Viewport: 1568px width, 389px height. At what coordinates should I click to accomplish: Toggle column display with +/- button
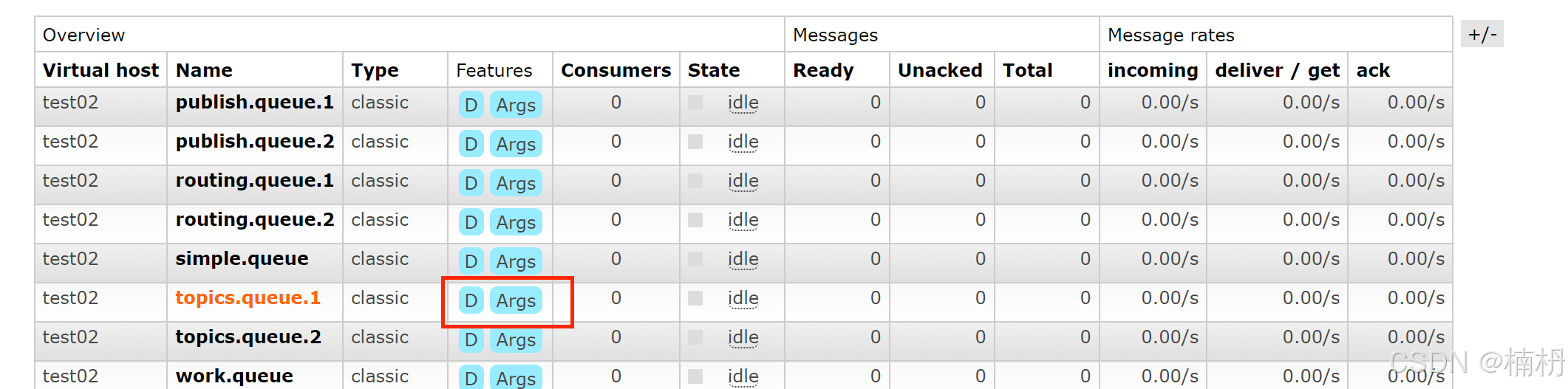1482,35
